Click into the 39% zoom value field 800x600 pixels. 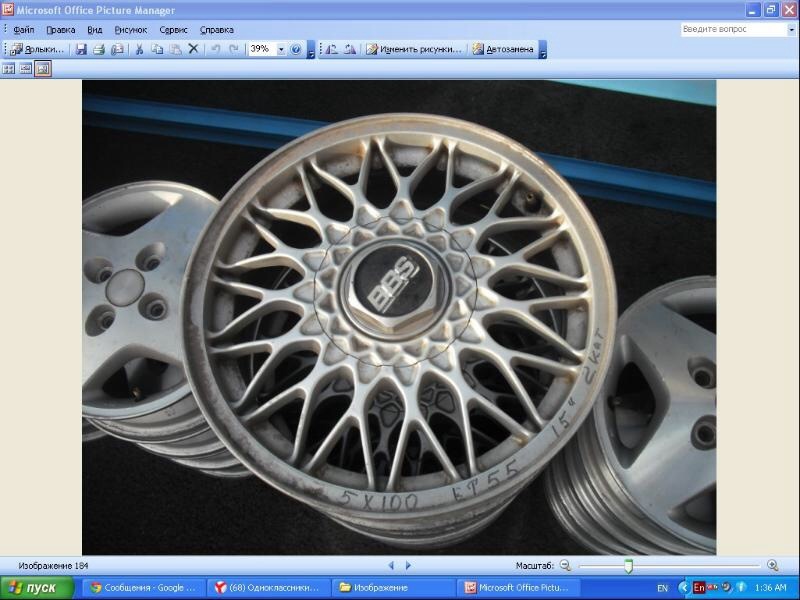262,49
